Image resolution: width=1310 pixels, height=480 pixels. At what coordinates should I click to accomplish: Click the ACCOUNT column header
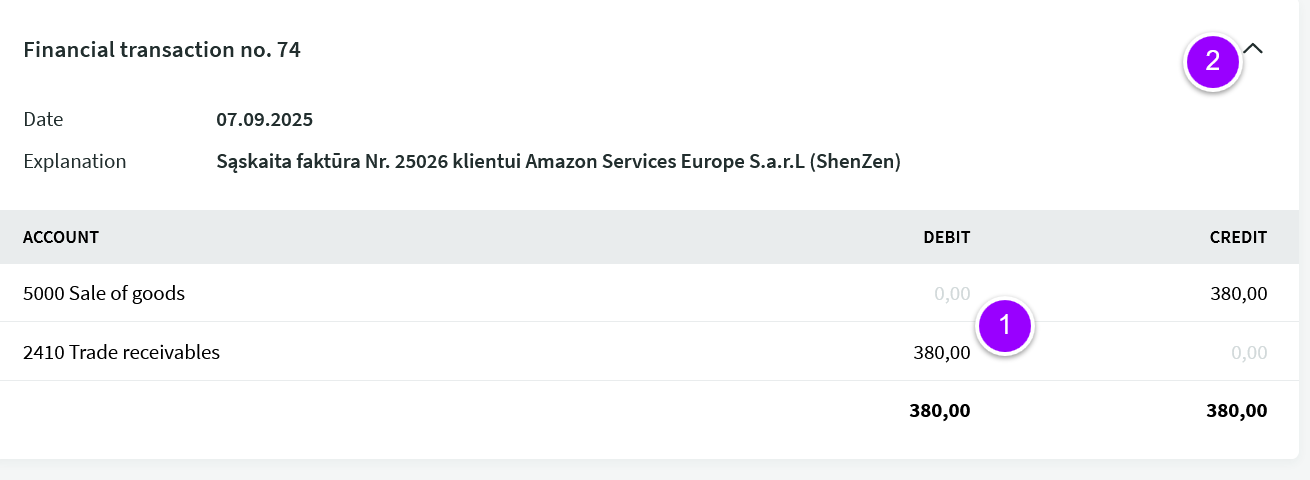61,237
